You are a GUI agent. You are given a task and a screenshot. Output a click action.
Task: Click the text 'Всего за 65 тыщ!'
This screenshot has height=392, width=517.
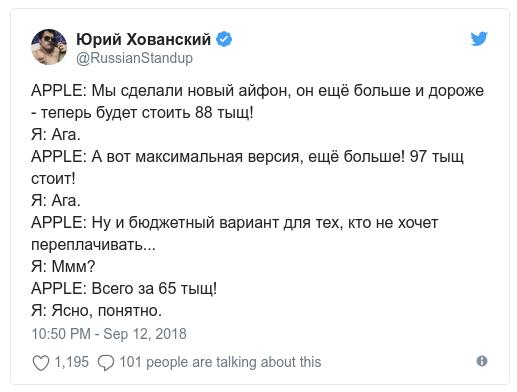coord(154,289)
